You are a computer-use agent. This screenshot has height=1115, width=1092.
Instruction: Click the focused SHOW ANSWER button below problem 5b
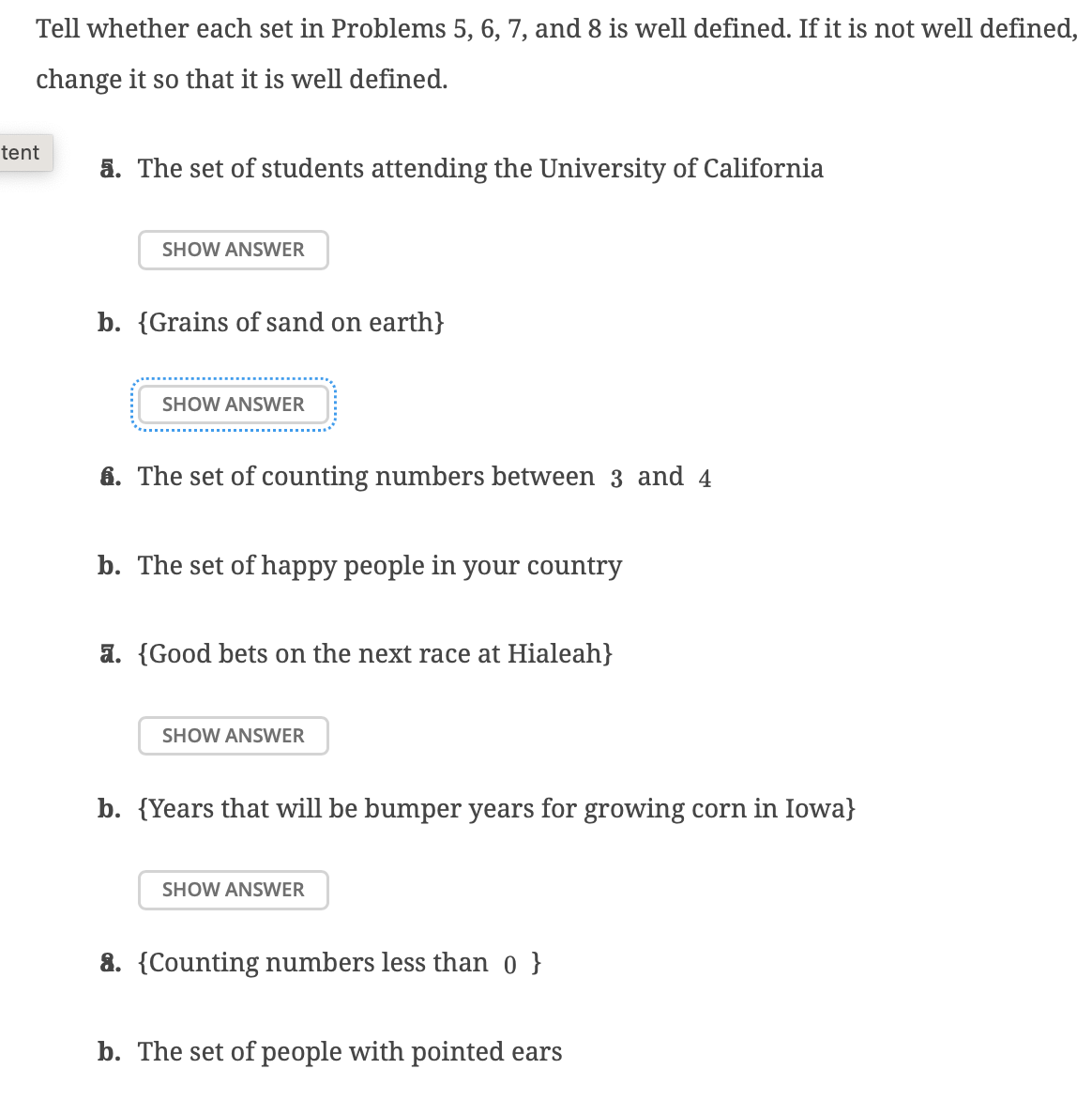click(x=233, y=404)
